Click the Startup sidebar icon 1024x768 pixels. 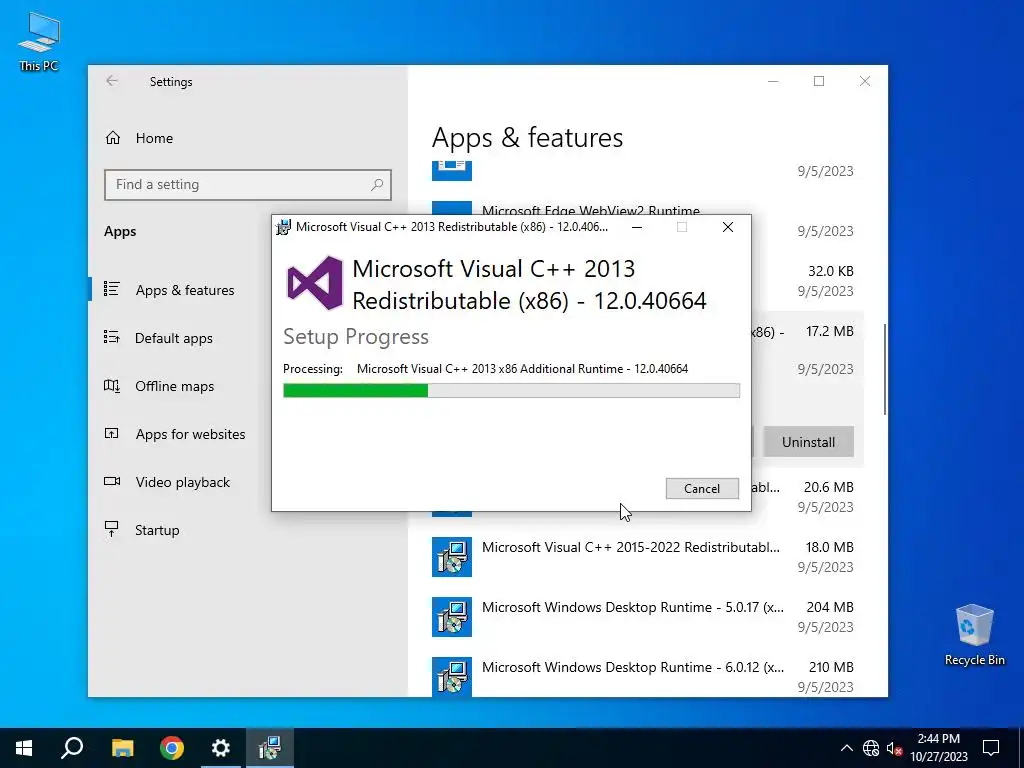112,529
